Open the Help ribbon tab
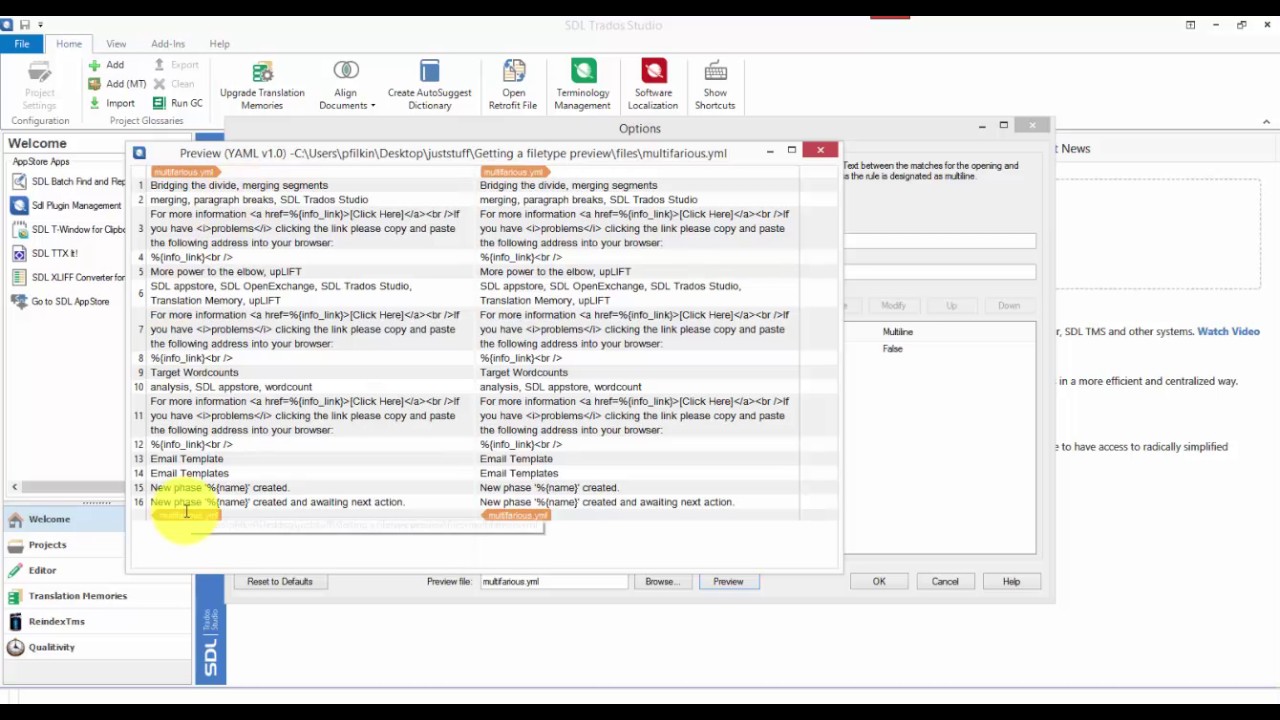 (219, 44)
